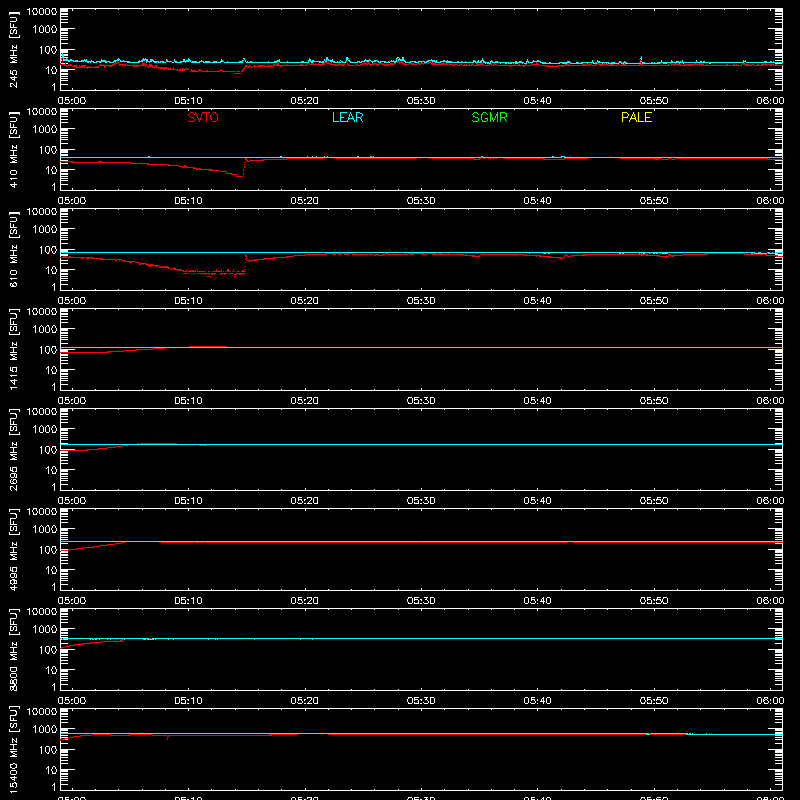Viewport: 800px width, 800px height.
Task: Click red trace minimum before 05:15 in 410 MHz plot
Action: 239,176
